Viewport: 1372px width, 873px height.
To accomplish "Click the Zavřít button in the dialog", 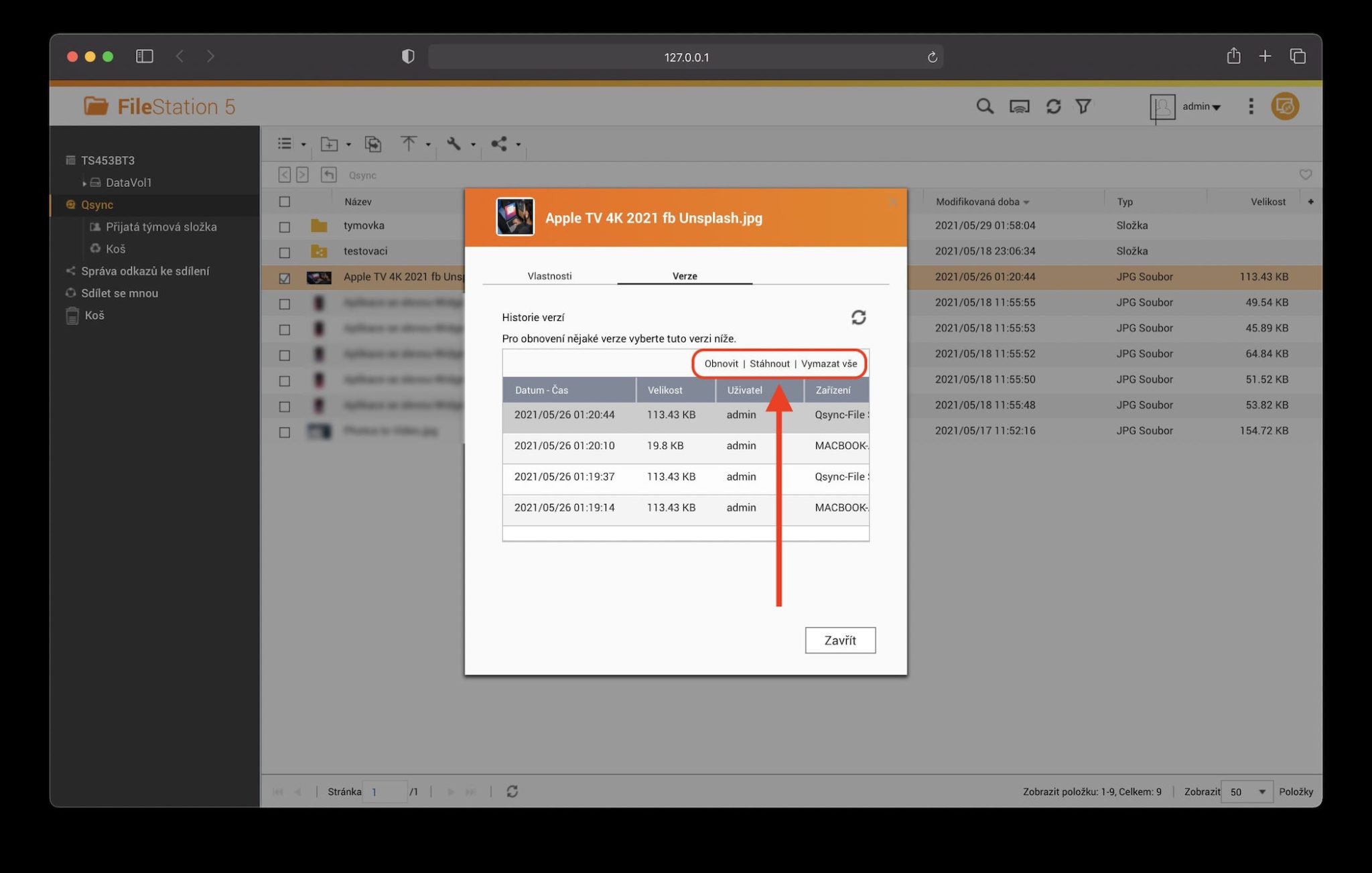I will pyautogui.click(x=840, y=640).
